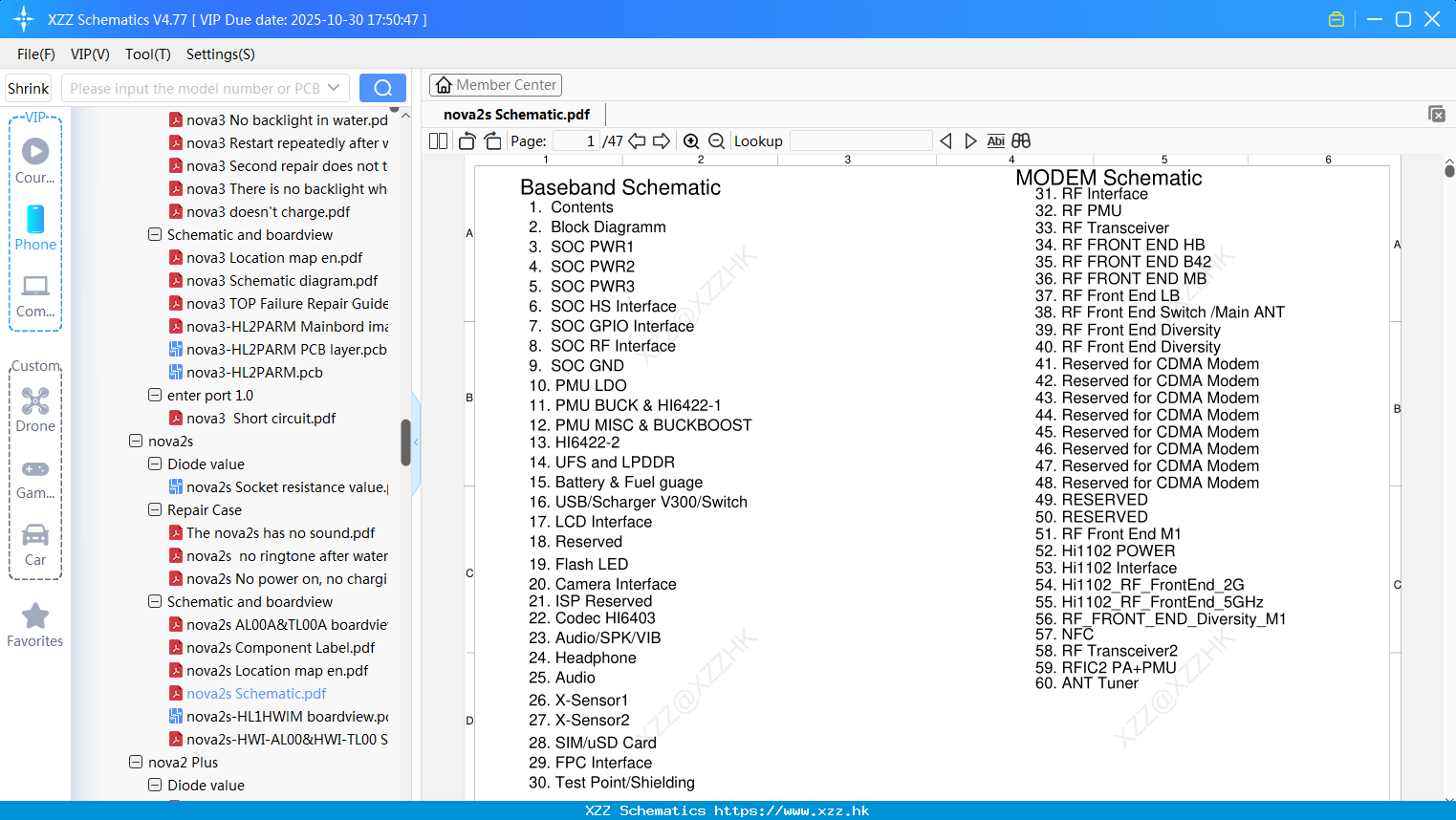
Task: Close all tabs icon at right
Action: click(x=1437, y=114)
